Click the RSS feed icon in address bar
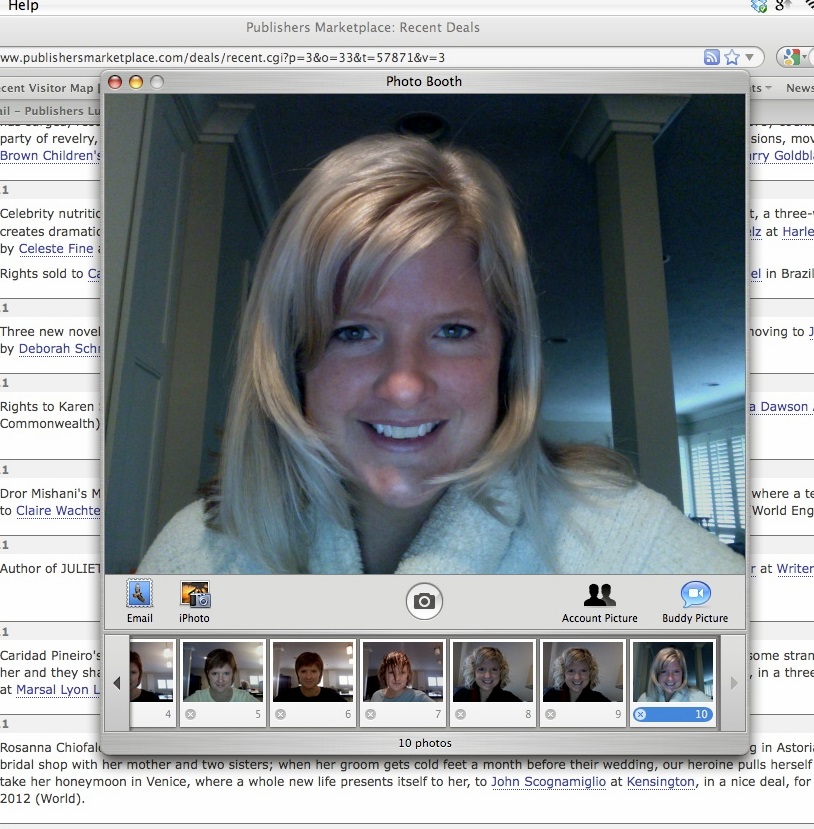The image size is (814, 829). click(x=712, y=57)
